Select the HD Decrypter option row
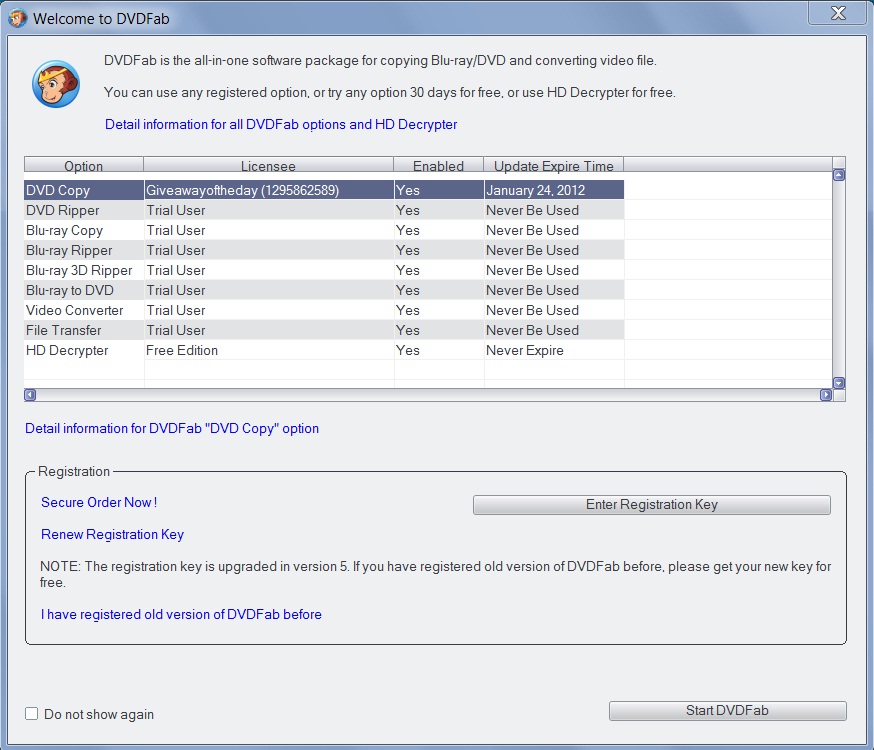Image resolution: width=874 pixels, height=750 pixels. click(x=324, y=350)
